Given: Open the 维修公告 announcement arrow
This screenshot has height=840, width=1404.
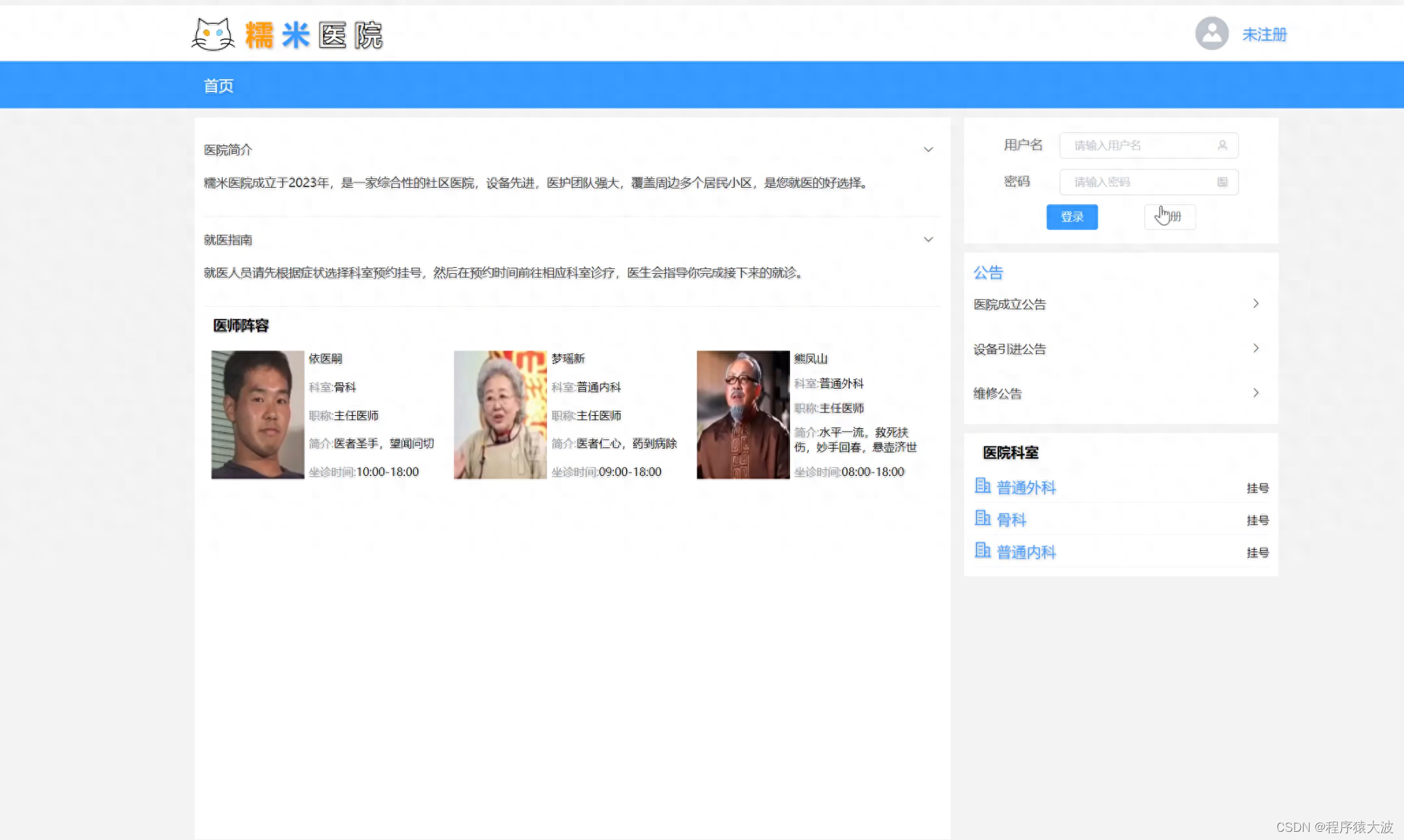Looking at the screenshot, I should [1255, 393].
